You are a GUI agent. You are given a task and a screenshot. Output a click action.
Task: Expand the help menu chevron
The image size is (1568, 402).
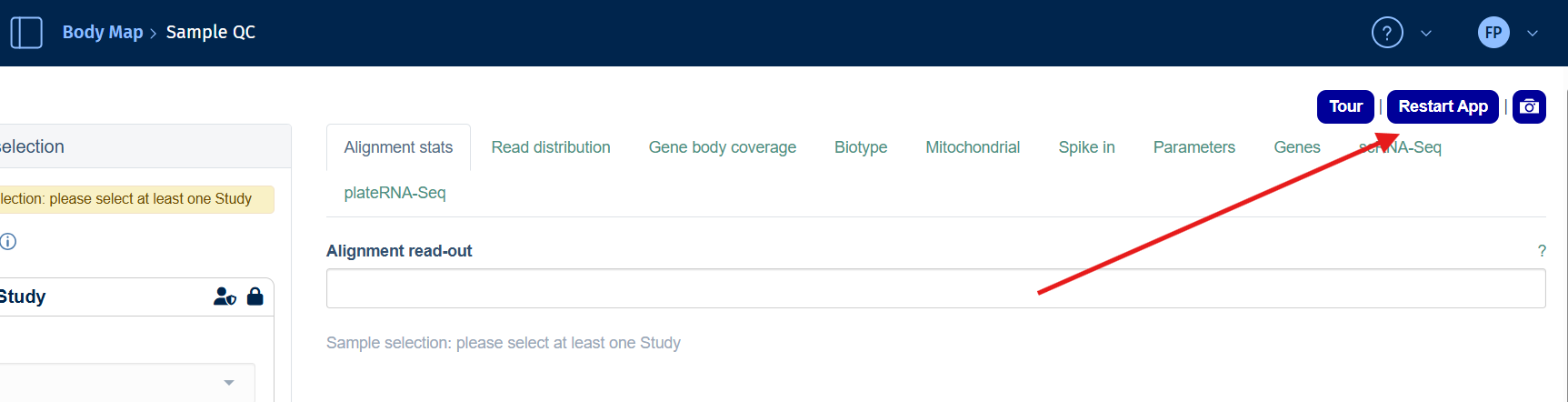coord(1426,34)
